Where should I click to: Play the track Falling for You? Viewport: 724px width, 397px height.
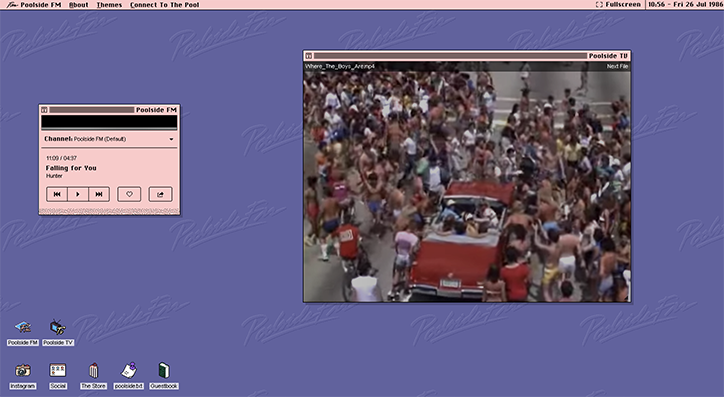pyautogui.click(x=78, y=194)
